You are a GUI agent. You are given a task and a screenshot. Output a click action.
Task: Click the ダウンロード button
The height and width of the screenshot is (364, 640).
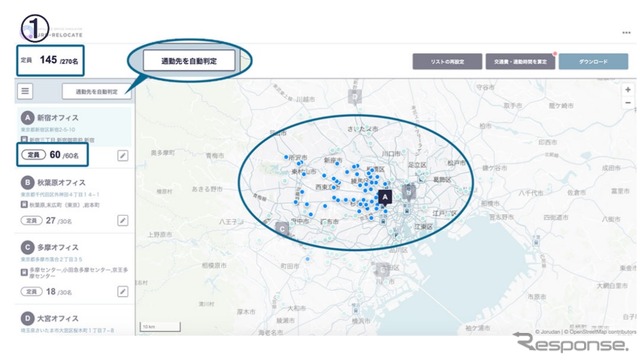pyautogui.click(x=593, y=62)
